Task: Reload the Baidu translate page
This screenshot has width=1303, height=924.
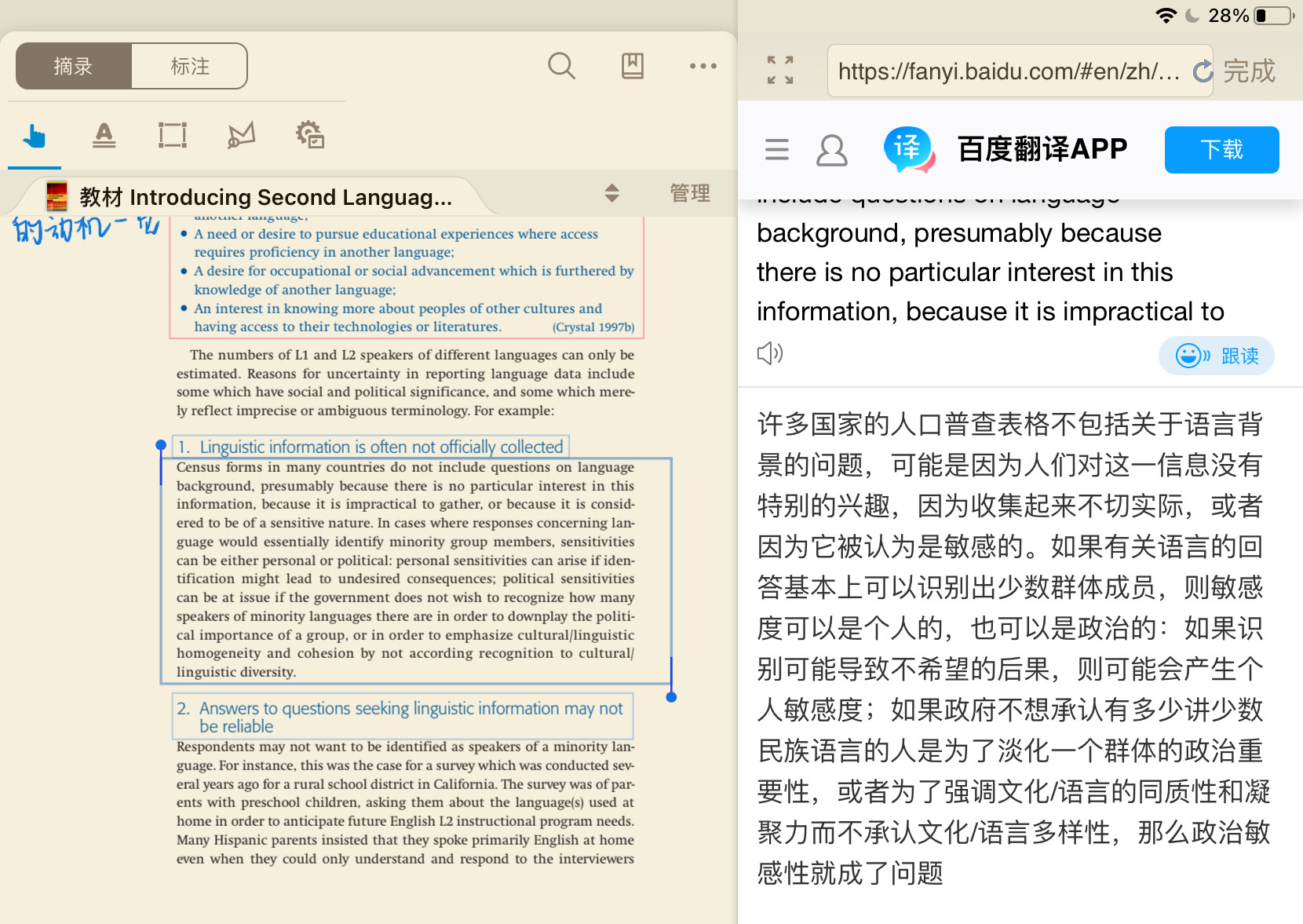Action: pyautogui.click(x=1203, y=71)
